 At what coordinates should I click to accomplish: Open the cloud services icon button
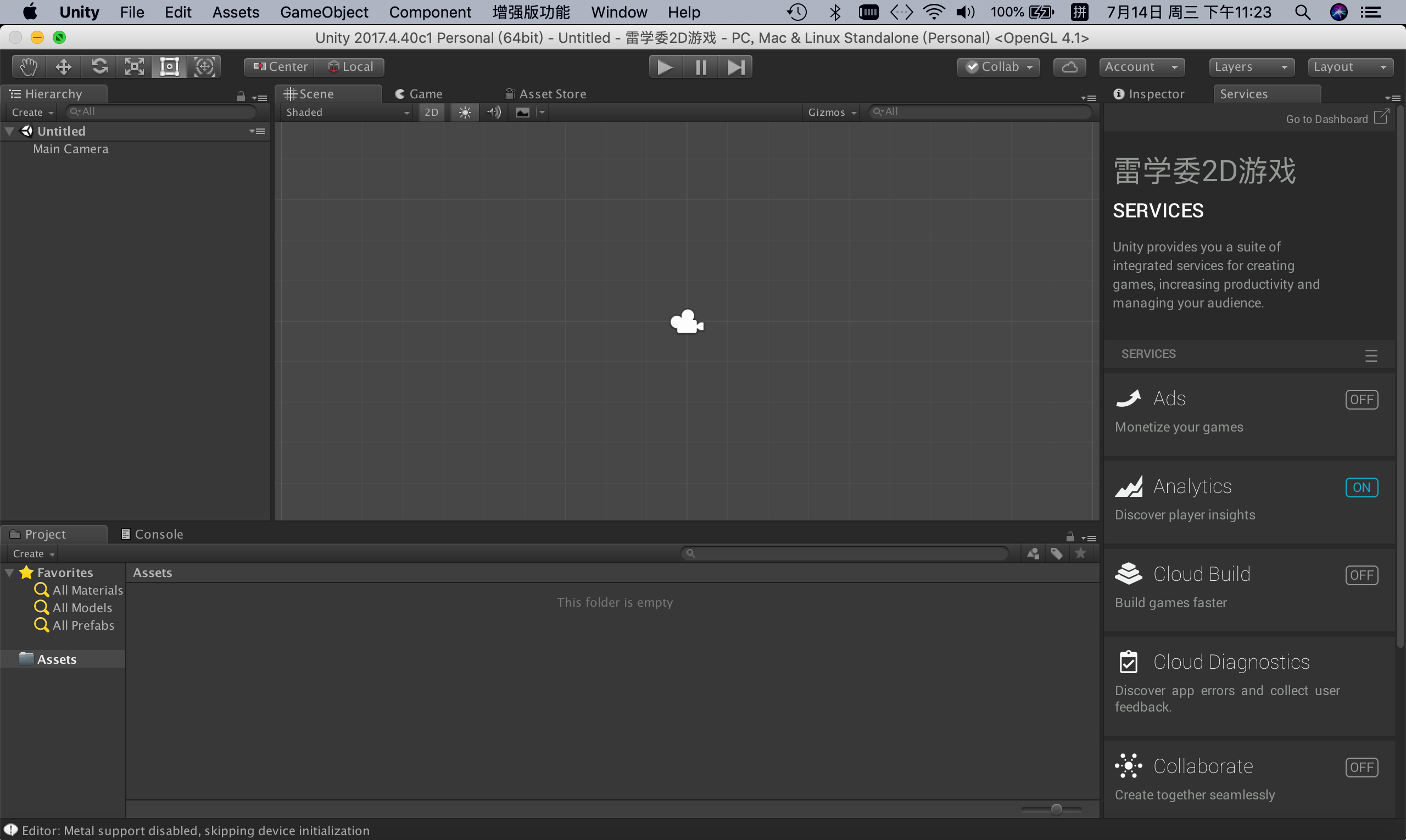point(1069,67)
